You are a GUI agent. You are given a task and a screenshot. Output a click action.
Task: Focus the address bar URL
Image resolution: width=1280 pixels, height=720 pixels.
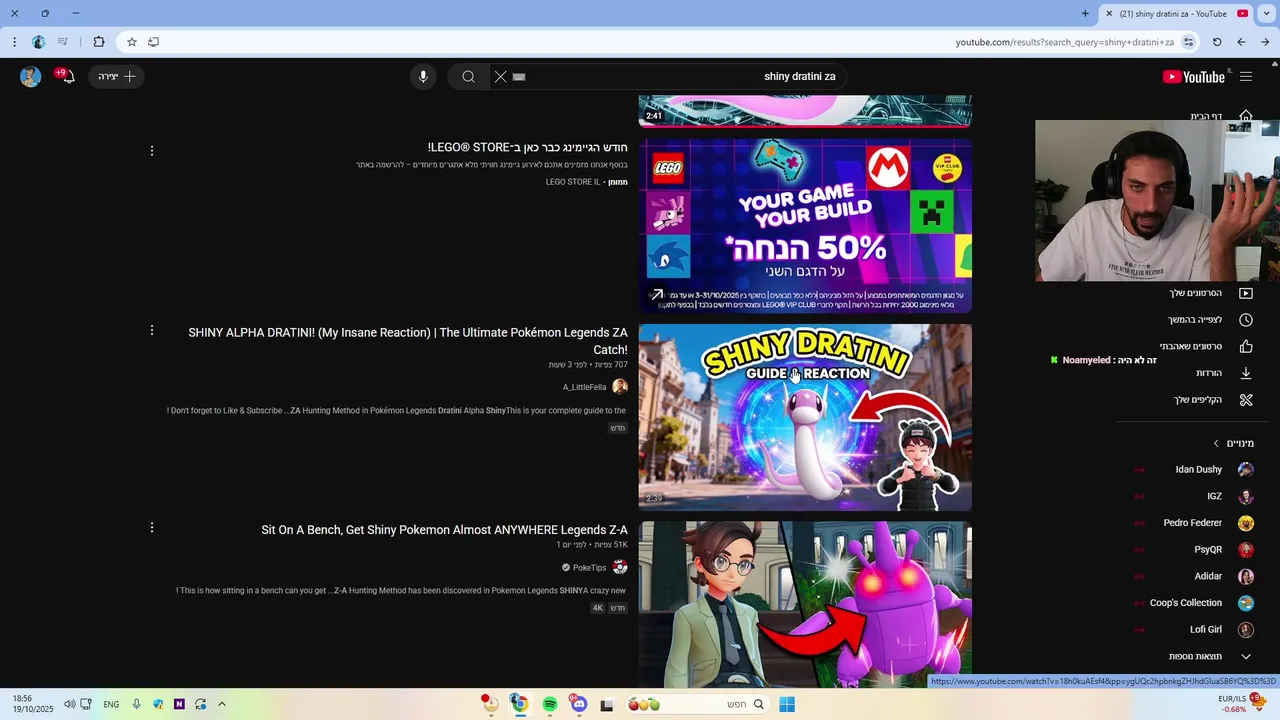click(x=1064, y=42)
